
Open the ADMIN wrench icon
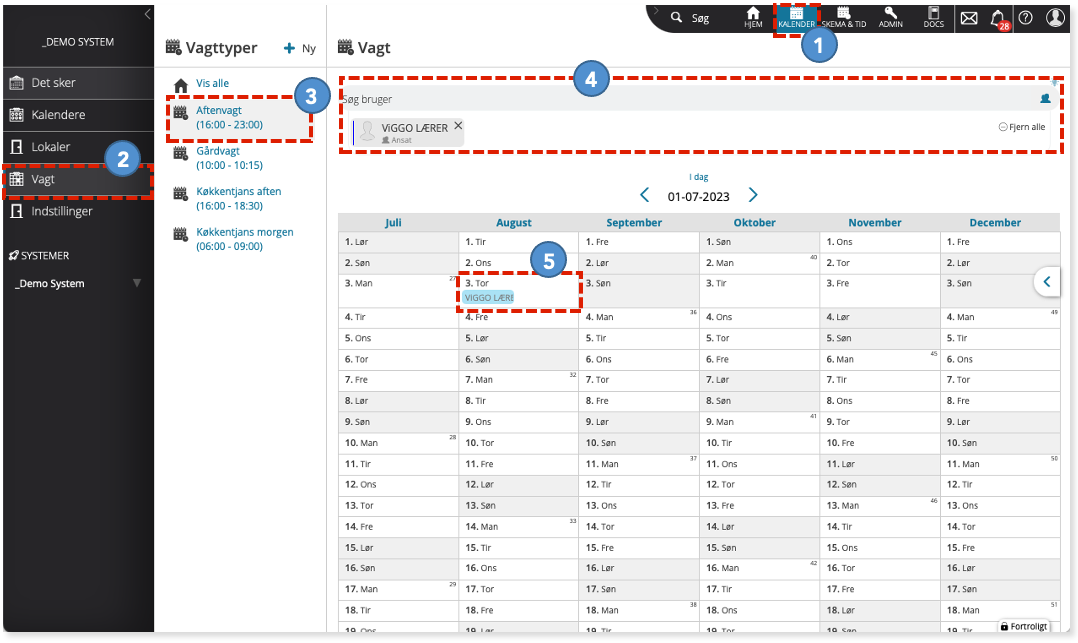tap(890, 17)
